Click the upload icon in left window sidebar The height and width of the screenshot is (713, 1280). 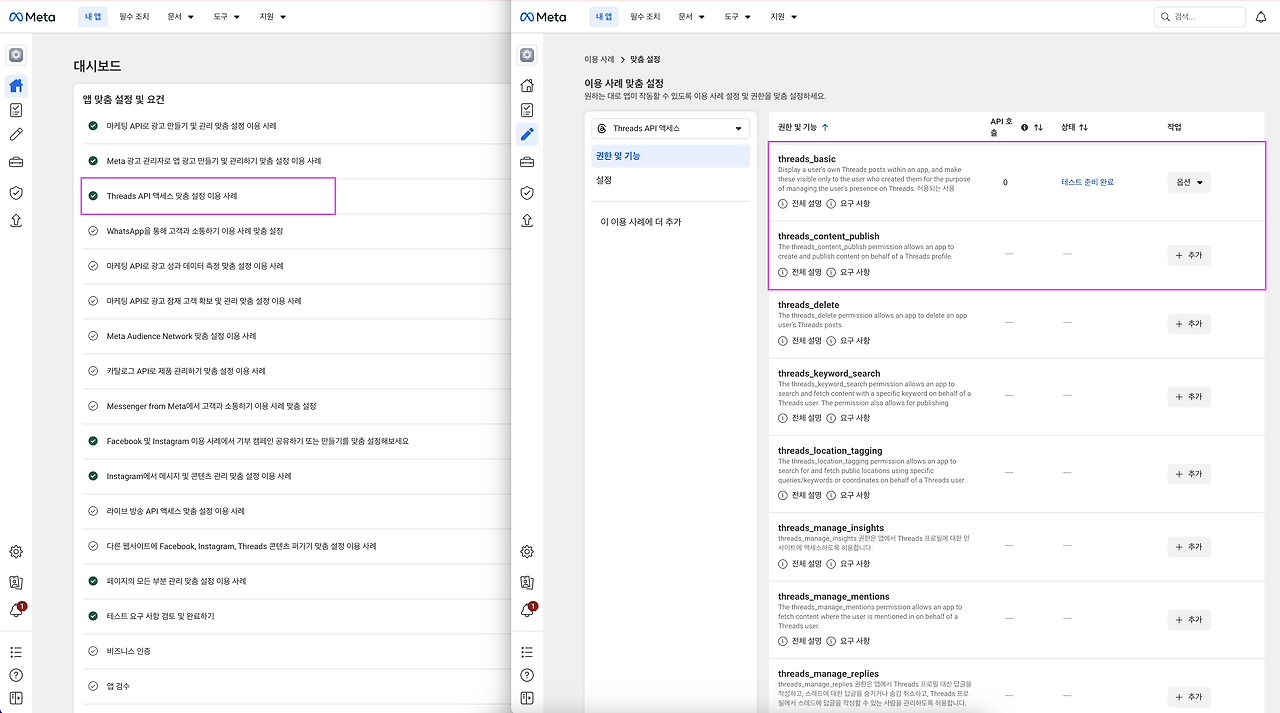(16, 220)
